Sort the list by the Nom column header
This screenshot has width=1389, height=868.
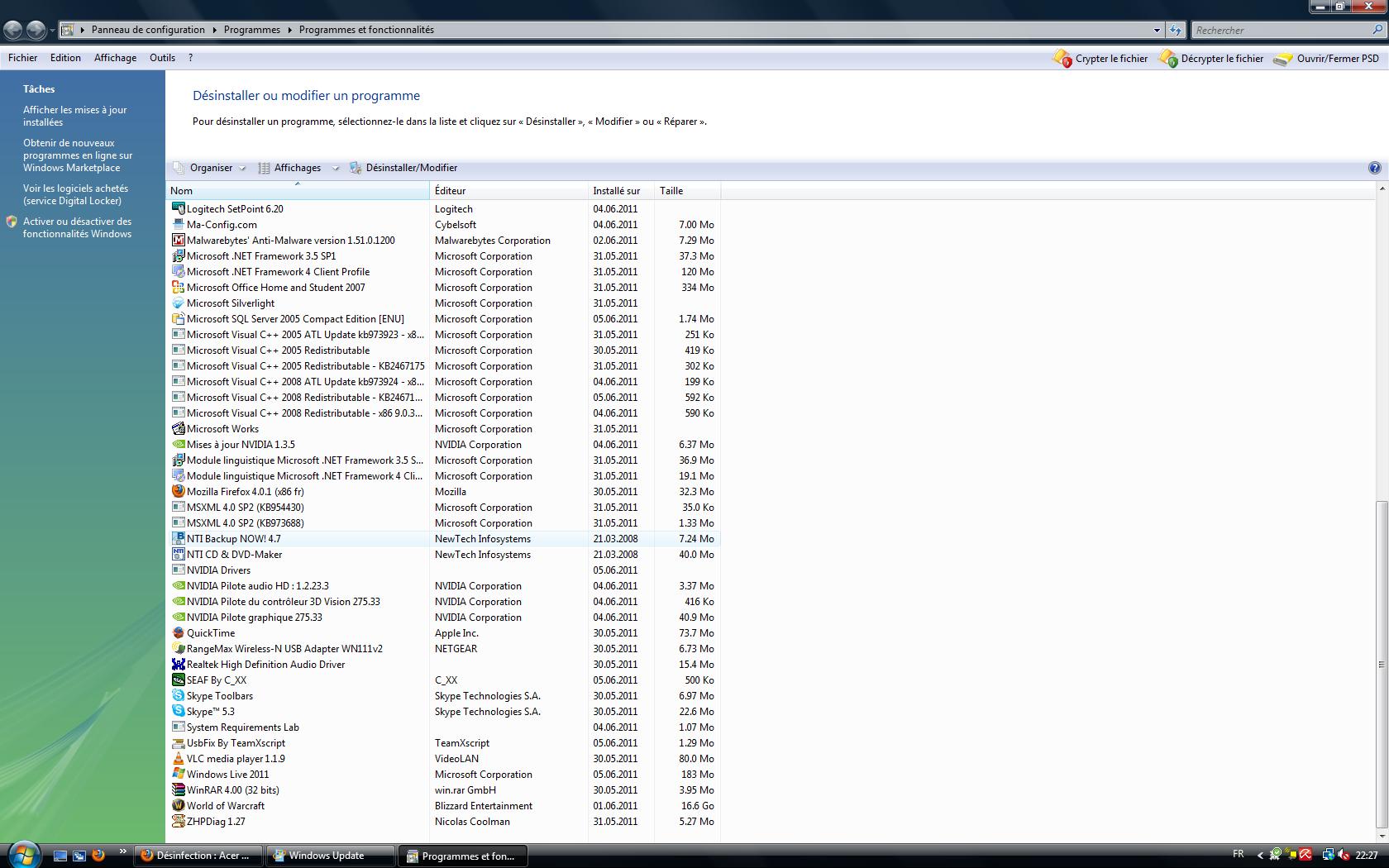click(298, 191)
